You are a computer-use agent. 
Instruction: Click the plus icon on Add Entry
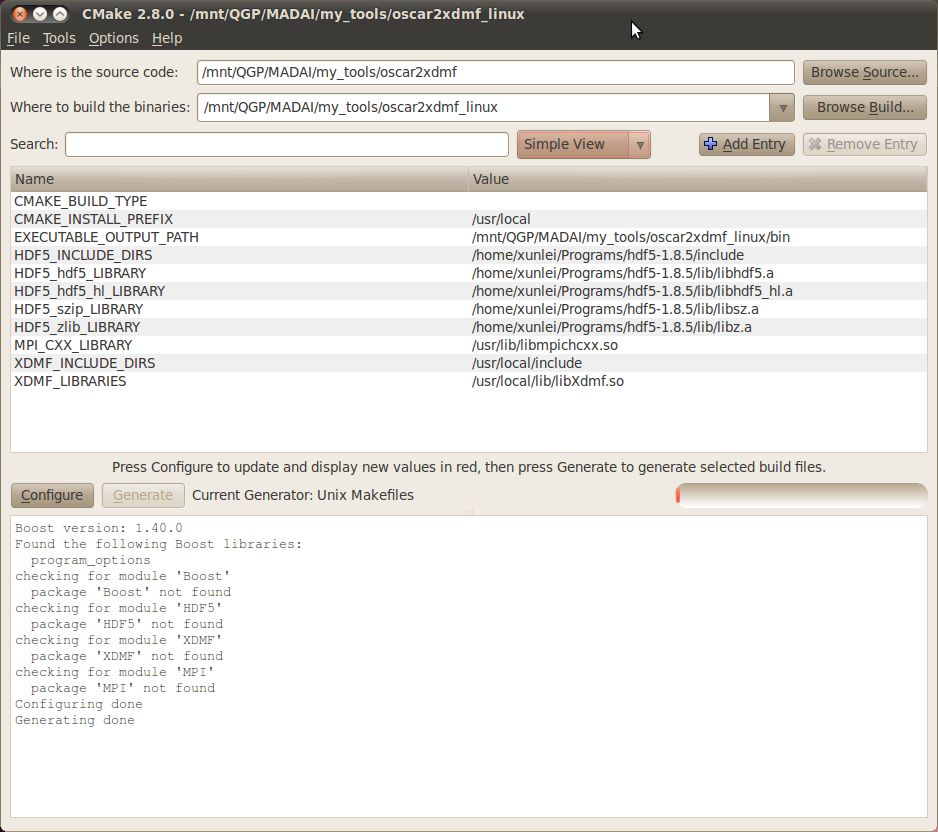coord(711,144)
